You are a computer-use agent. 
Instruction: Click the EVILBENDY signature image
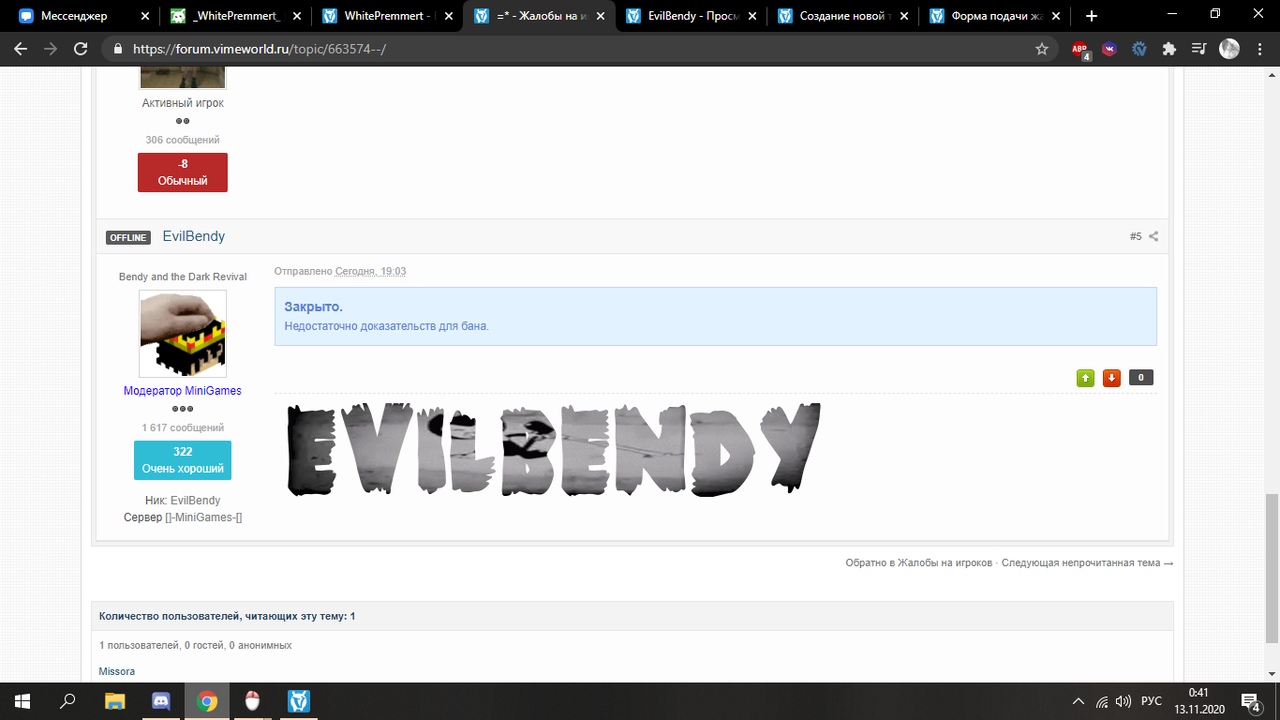(553, 449)
